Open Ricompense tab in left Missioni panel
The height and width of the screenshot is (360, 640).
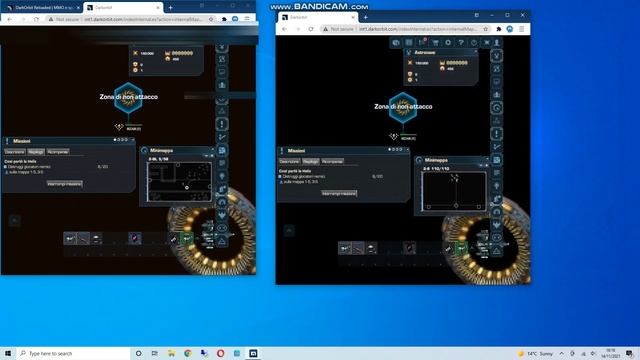[x=58, y=152]
